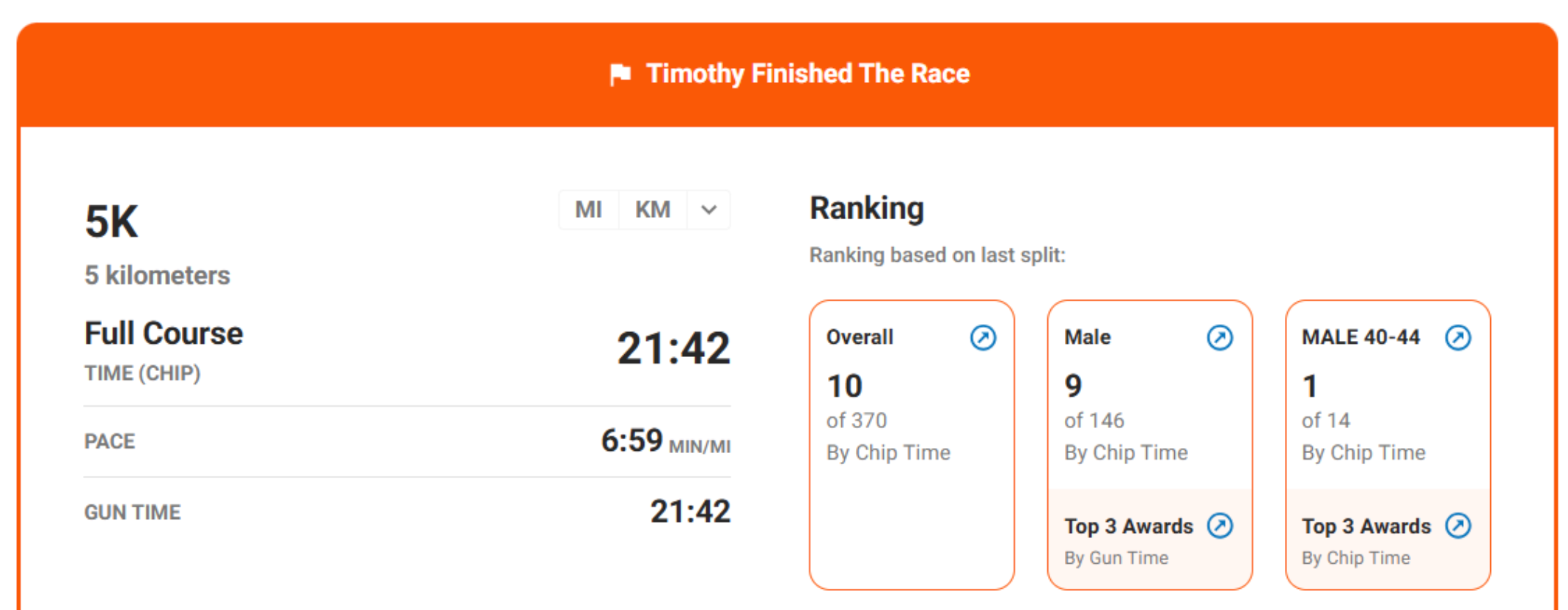Viewport: 1568px width, 610px height.
Task: Click the 5K race heading
Action: [111, 221]
